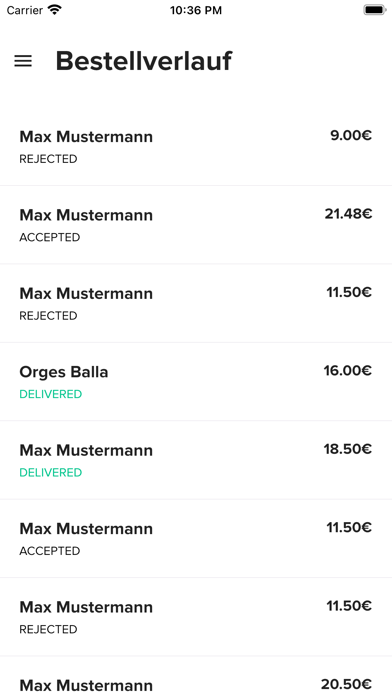Tap the Wi-Fi status icon
Image resolution: width=392 pixels, height=696 pixels.
point(55,10)
